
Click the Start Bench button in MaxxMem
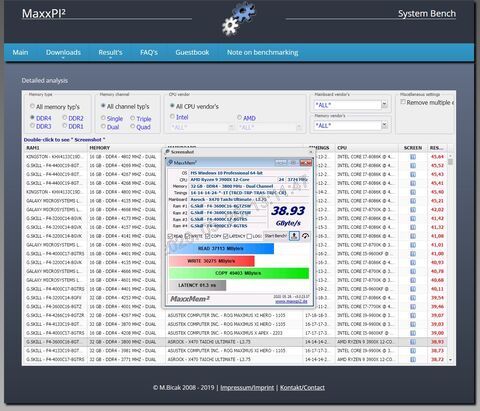coord(275,236)
